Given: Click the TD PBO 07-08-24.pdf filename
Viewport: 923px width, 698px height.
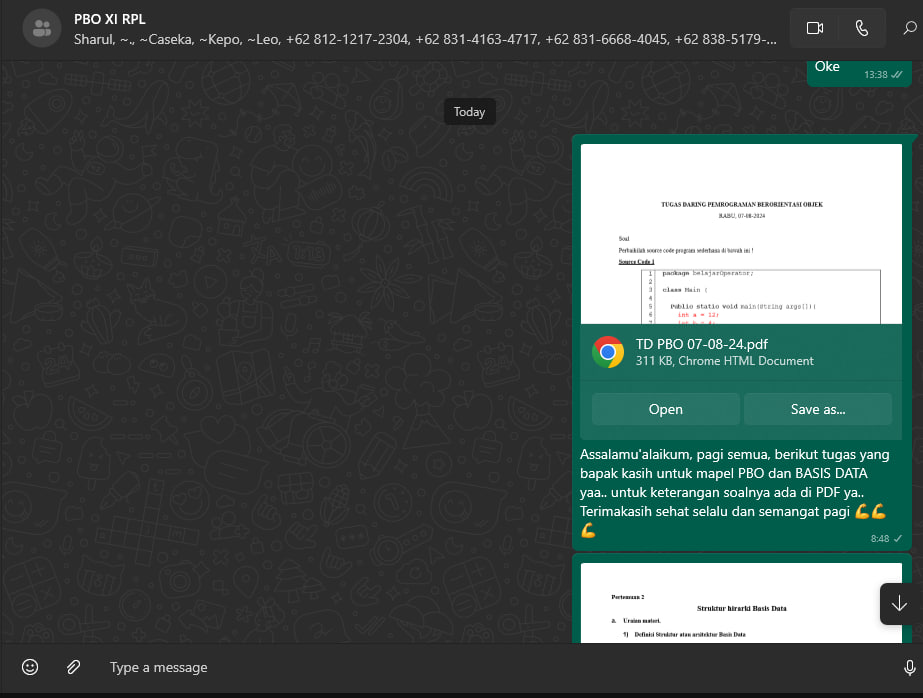Looking at the screenshot, I should pos(702,344).
